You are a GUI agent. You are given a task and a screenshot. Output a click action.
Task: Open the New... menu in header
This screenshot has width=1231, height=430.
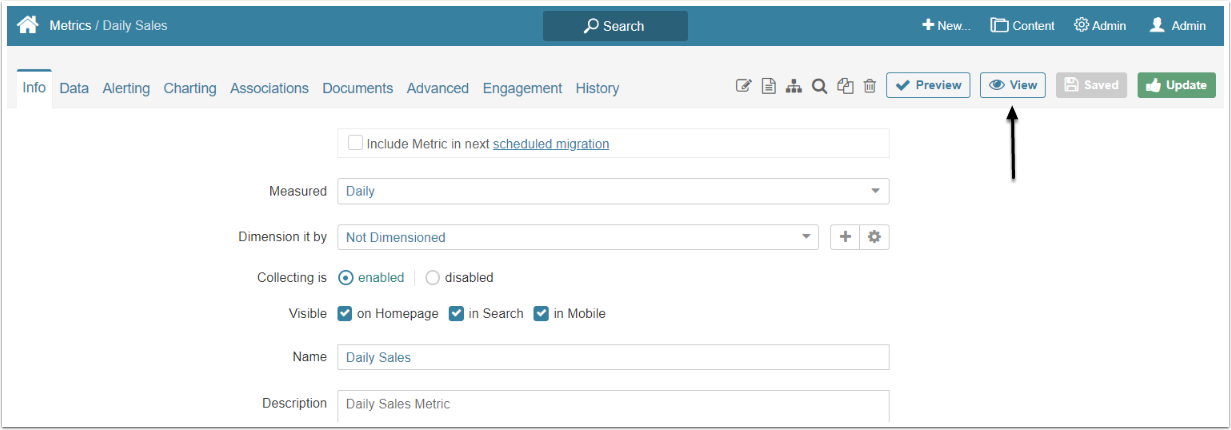point(946,26)
